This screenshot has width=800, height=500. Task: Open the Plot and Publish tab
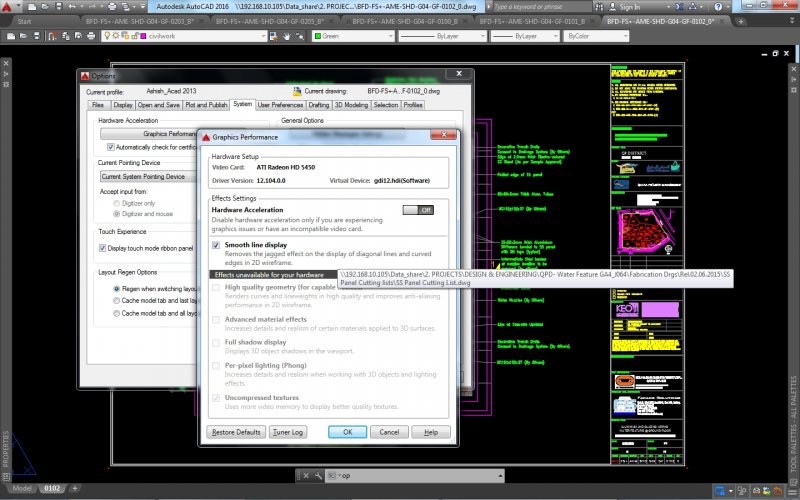point(206,105)
